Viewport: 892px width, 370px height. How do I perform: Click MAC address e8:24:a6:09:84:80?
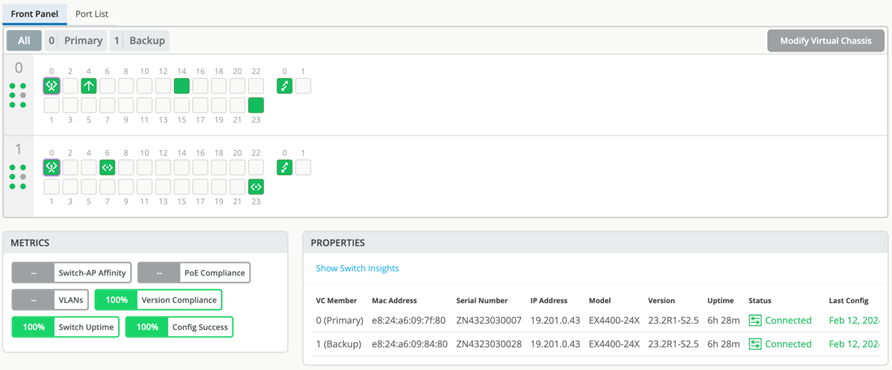click(410, 344)
